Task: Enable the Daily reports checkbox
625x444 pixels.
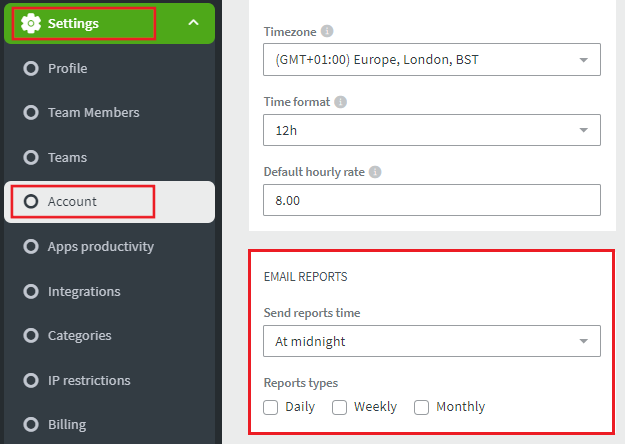Action: [270, 407]
